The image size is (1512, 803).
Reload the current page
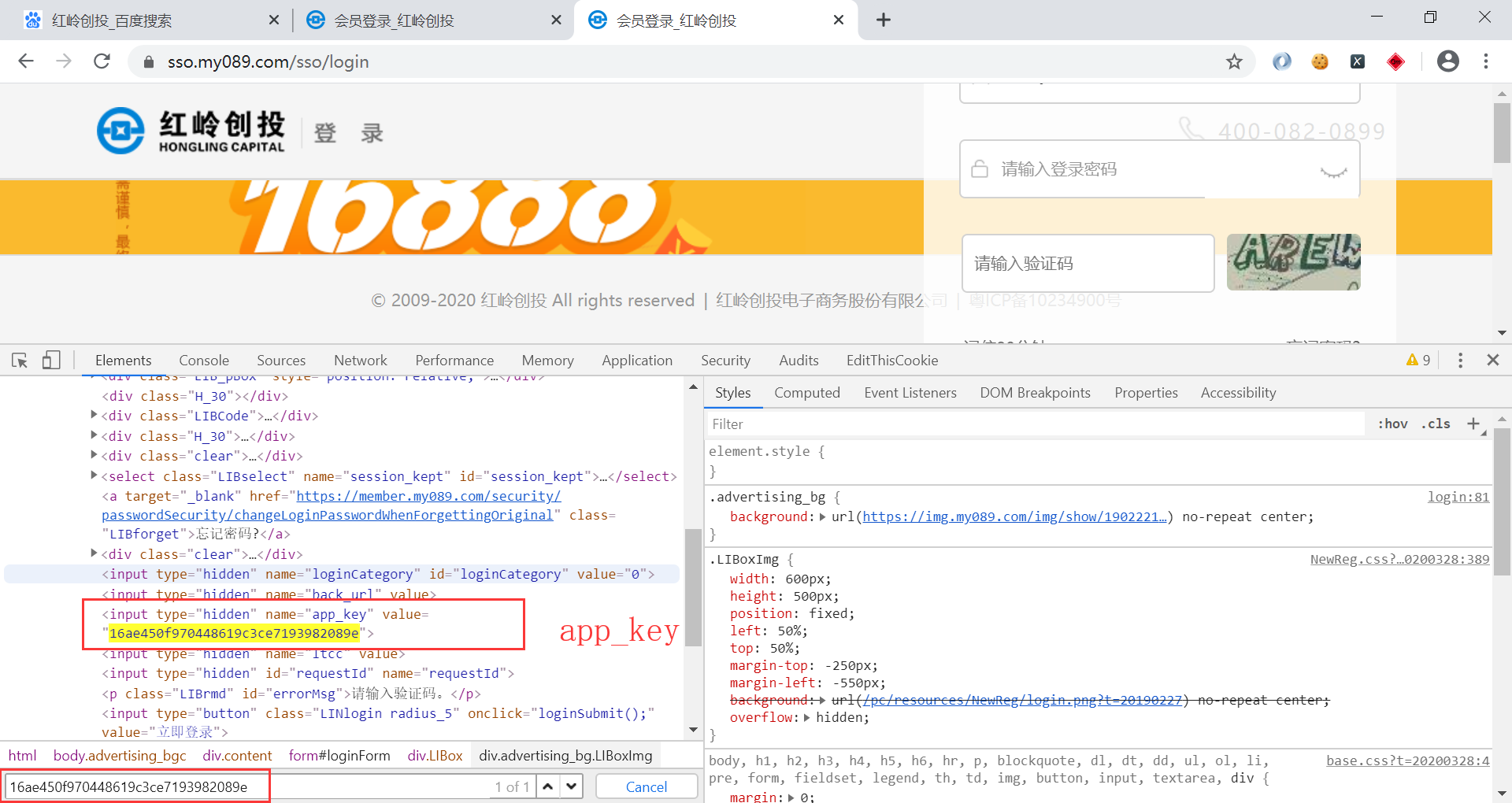[x=102, y=61]
